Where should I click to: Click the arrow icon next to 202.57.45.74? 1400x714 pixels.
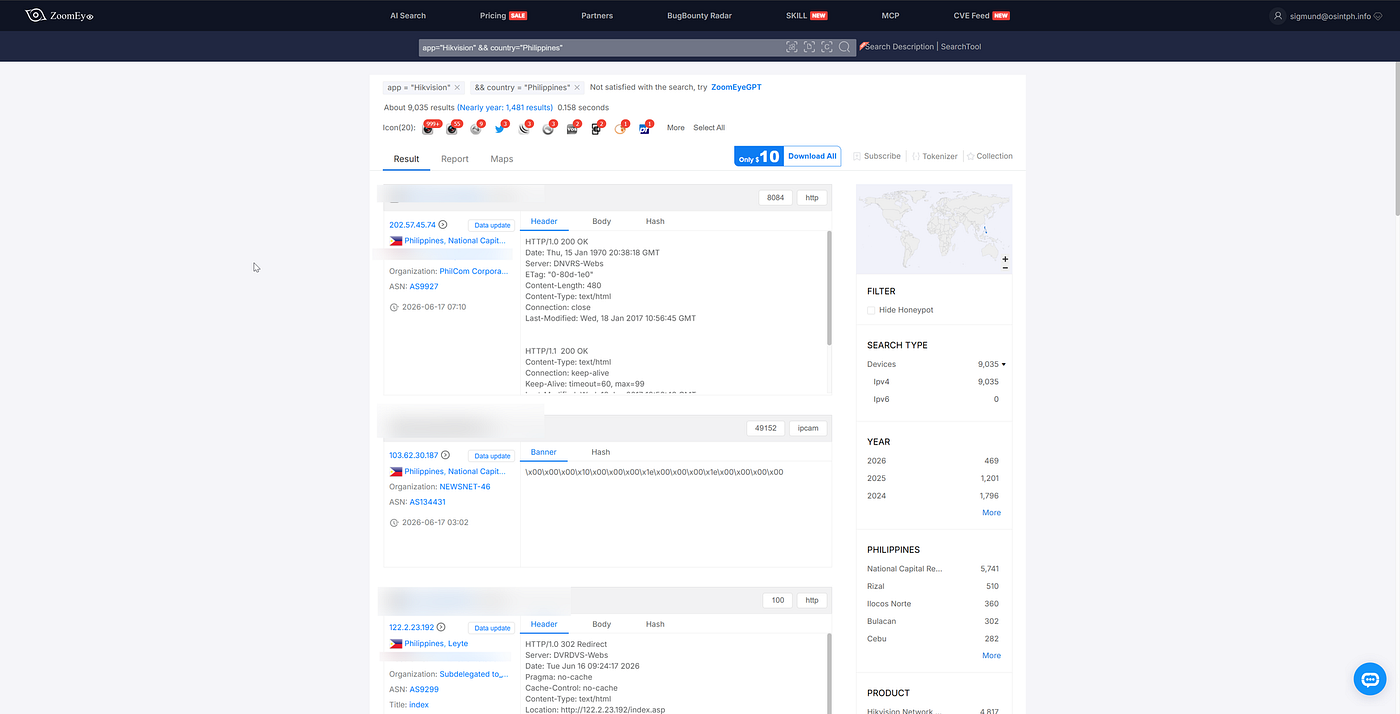tap(443, 225)
